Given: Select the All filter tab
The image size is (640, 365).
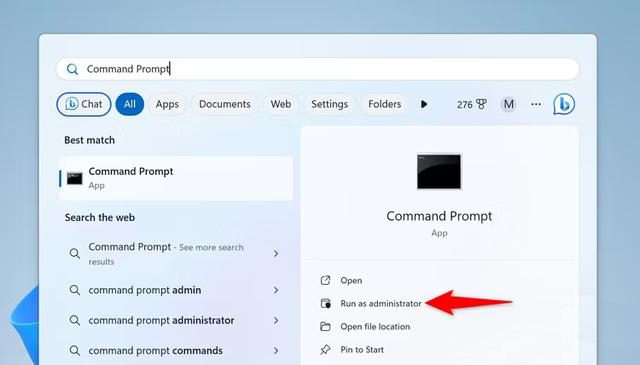Looking at the screenshot, I should [x=130, y=104].
